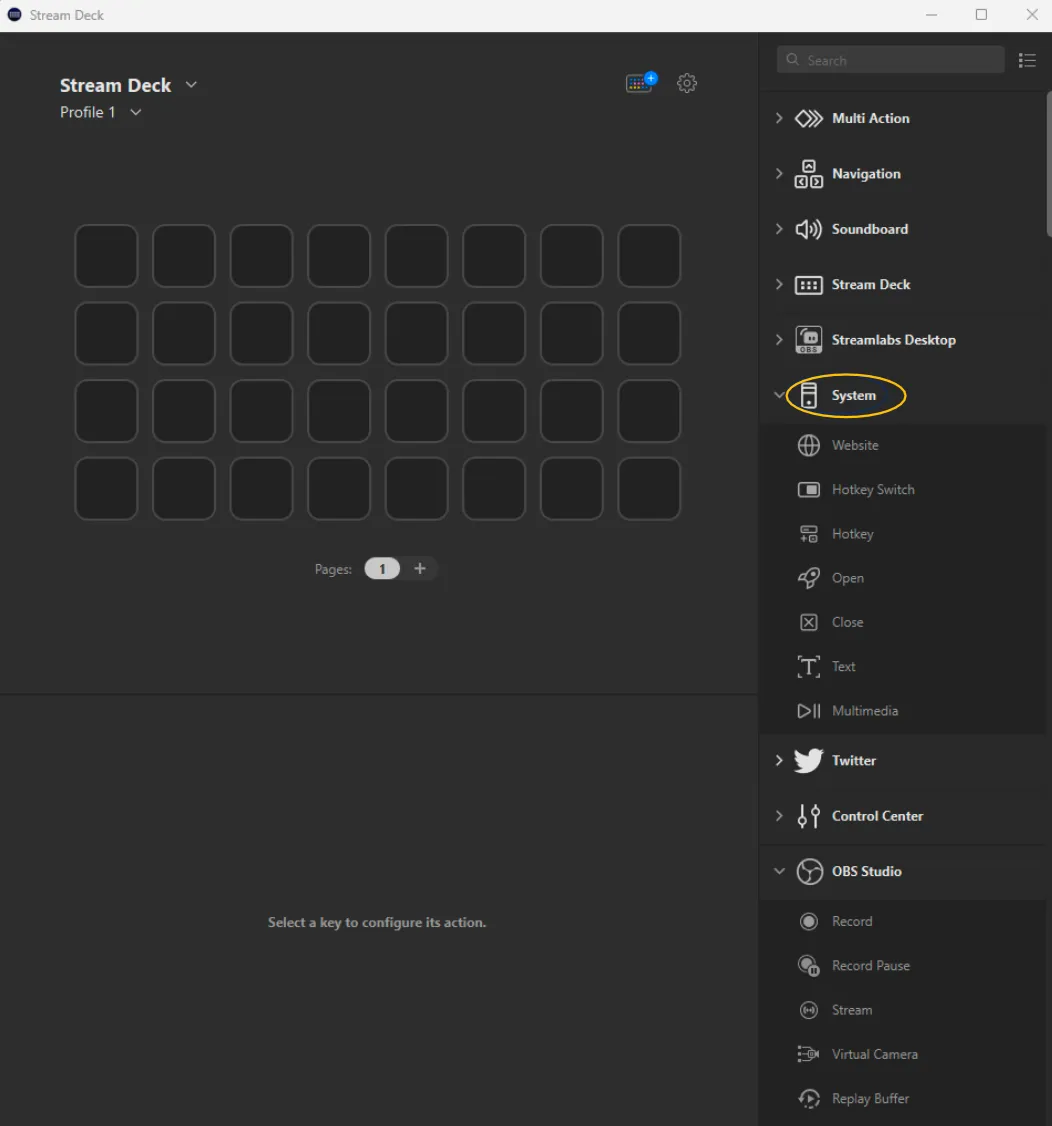Click the Record Pause label
This screenshot has height=1126, width=1052.
click(870, 966)
